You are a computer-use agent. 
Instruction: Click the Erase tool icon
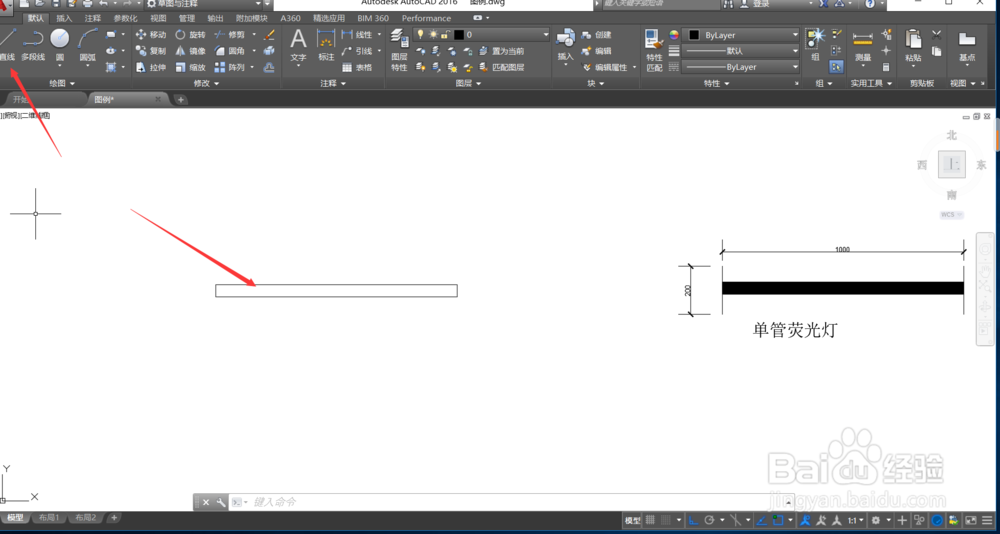tap(269, 34)
